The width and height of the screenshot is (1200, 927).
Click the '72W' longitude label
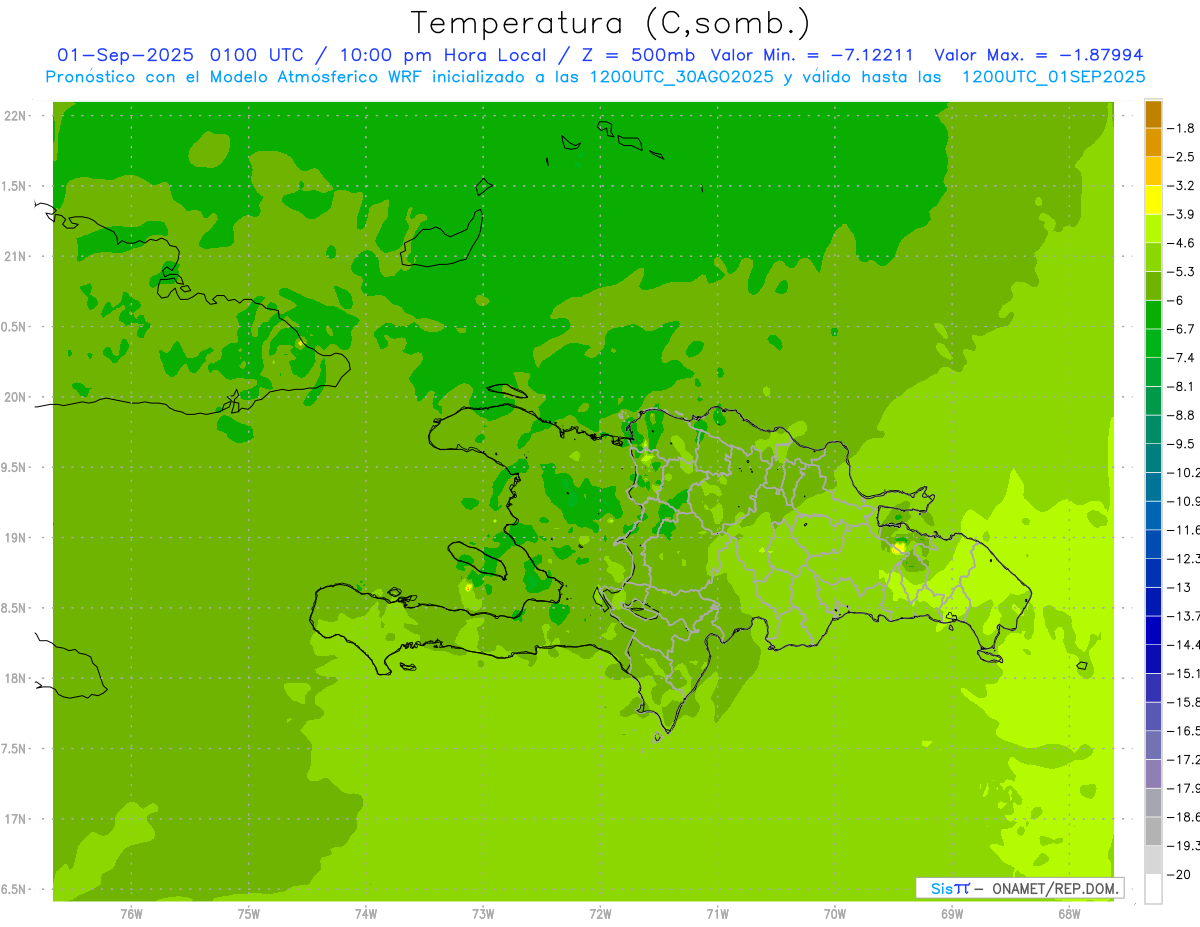click(600, 914)
